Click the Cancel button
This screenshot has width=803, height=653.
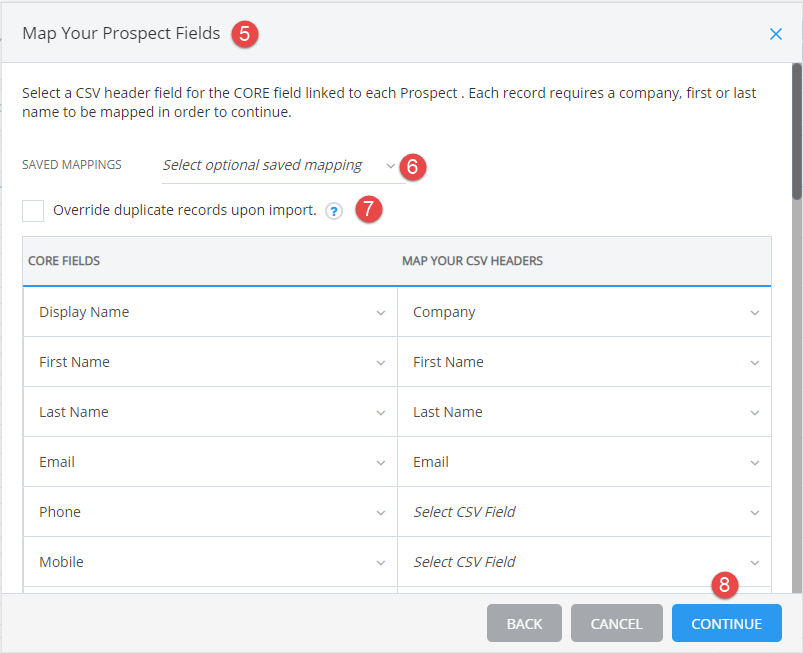pyautogui.click(x=617, y=623)
